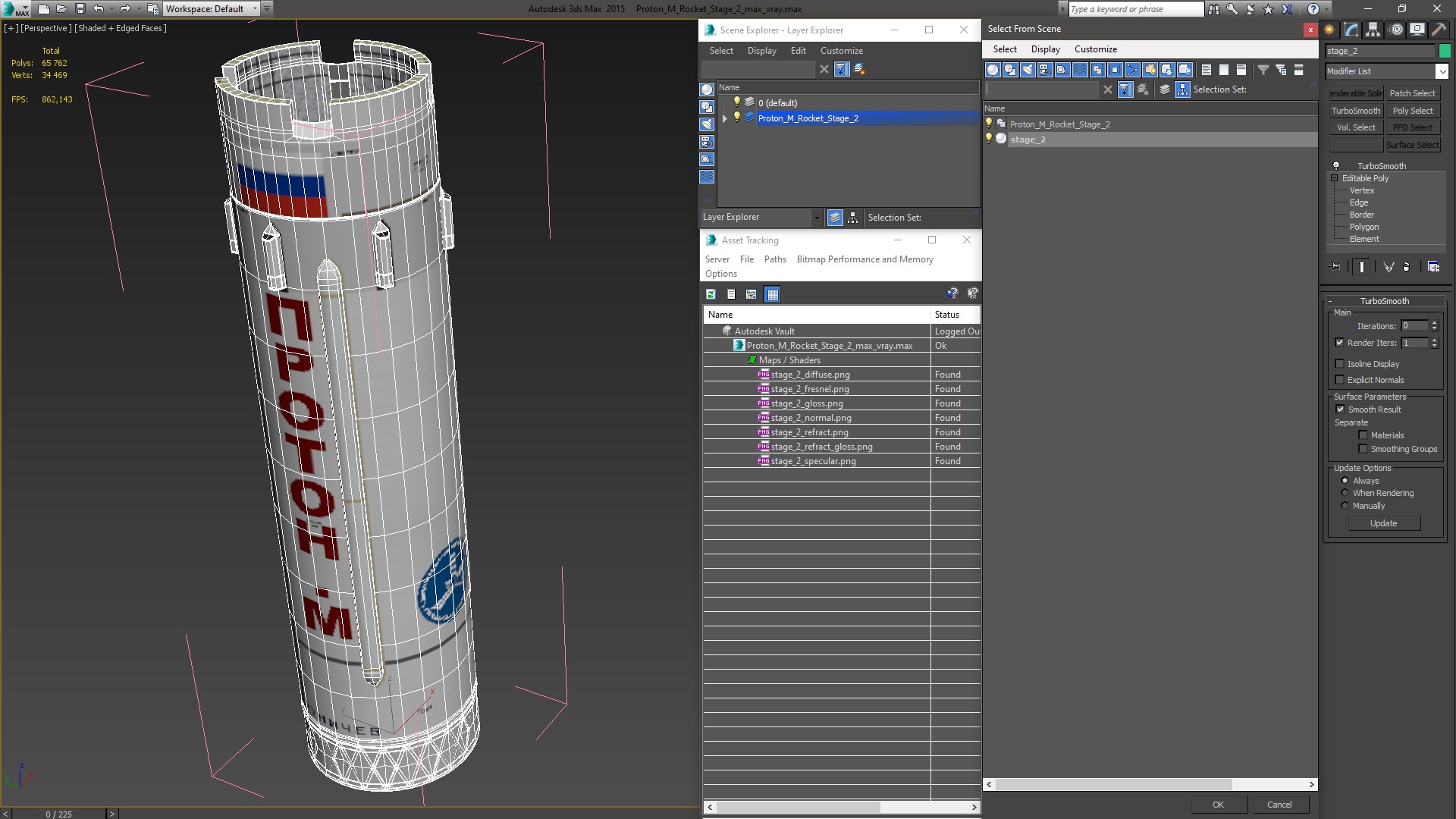Screen dimensions: 1456x819
Task: Select Always update option
Action: coord(1345,481)
